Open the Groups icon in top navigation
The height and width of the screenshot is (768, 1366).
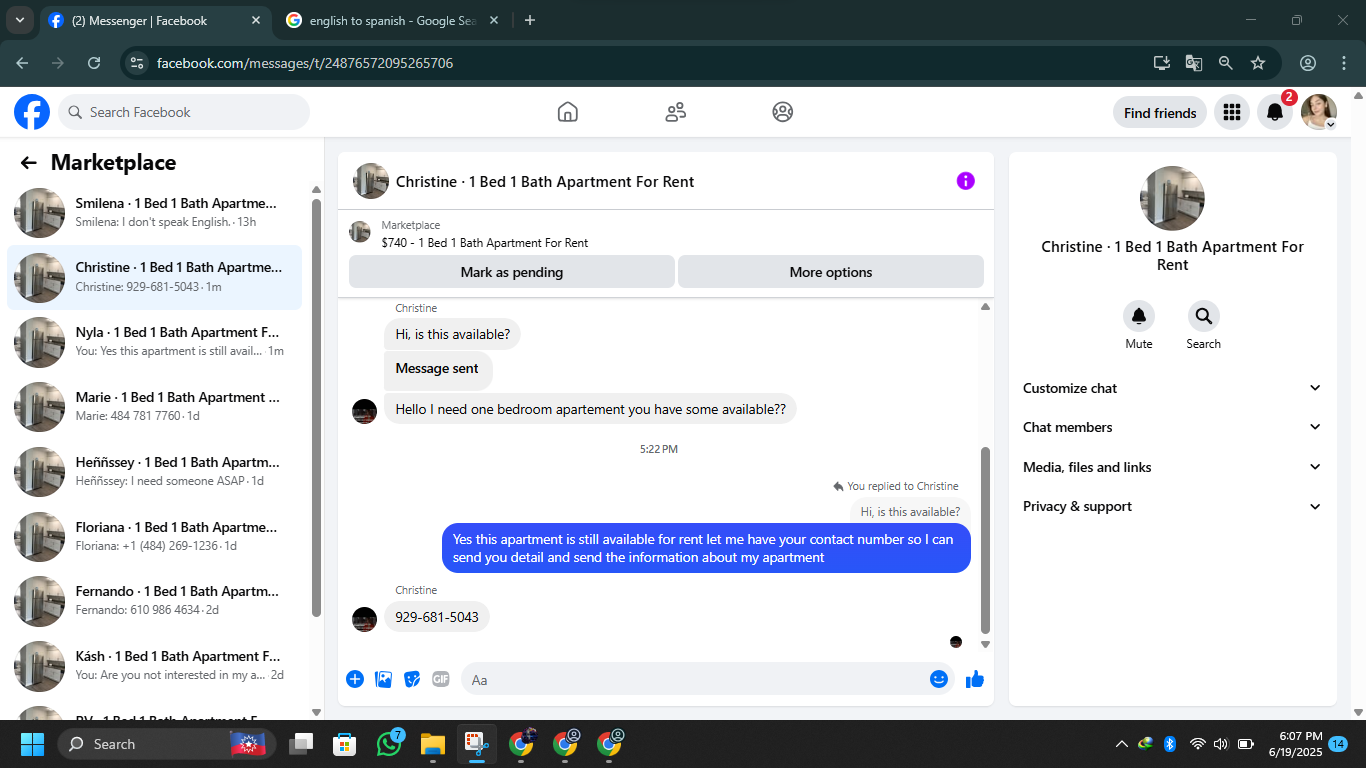tap(783, 112)
